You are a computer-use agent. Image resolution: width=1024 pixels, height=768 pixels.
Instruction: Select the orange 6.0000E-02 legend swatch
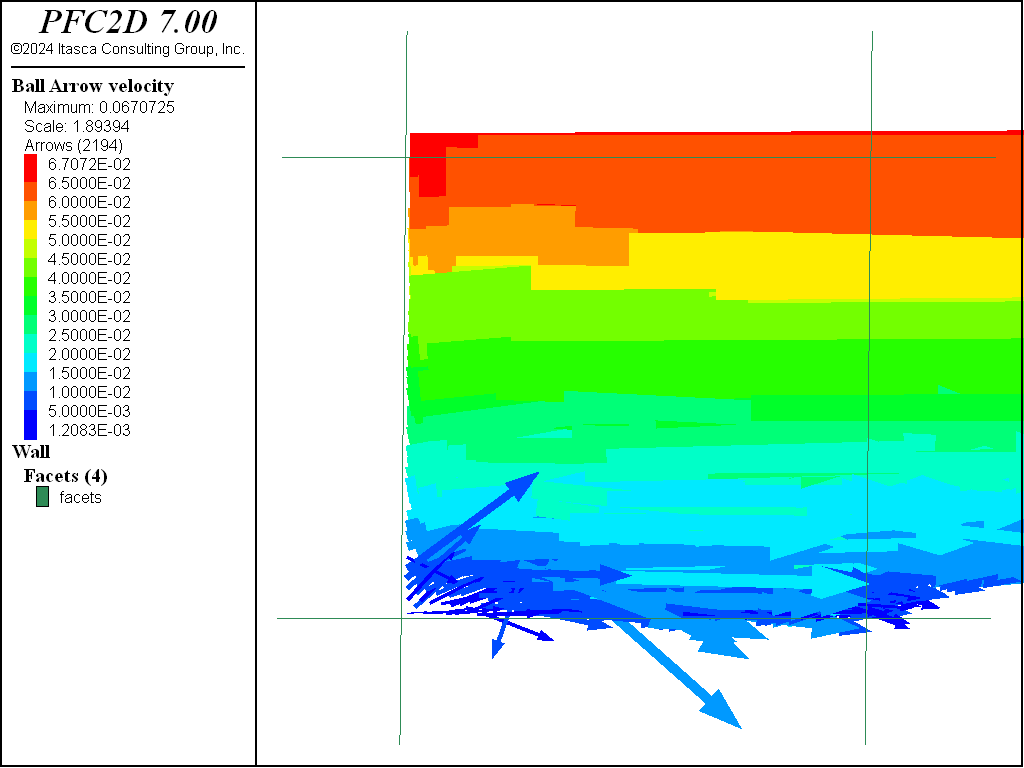click(30, 203)
